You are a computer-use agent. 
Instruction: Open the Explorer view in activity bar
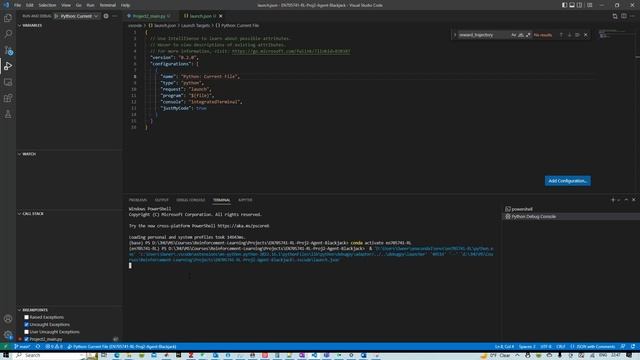point(8,18)
